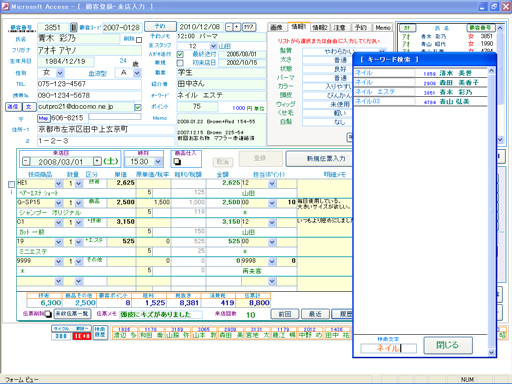Click the 文 button beside the email field
Viewport: 512px width, 384px height.
tap(29, 107)
